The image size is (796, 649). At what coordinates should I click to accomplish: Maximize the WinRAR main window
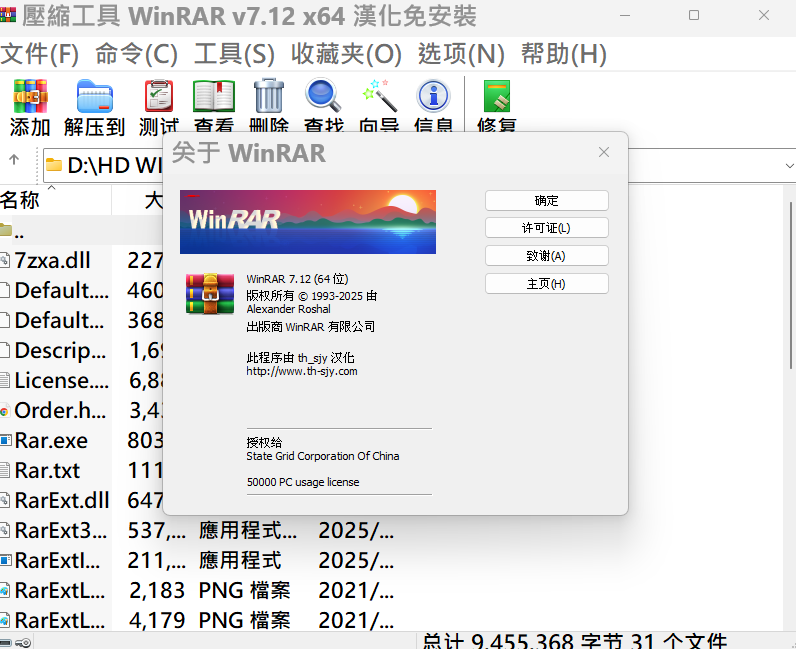pos(693,15)
